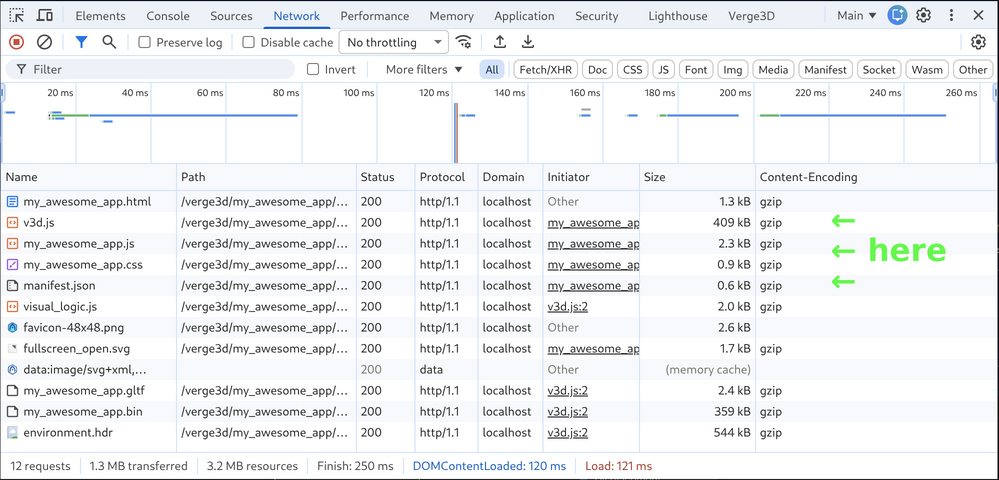Filter requests by Socket type
This screenshot has width=999, height=480.
879,69
